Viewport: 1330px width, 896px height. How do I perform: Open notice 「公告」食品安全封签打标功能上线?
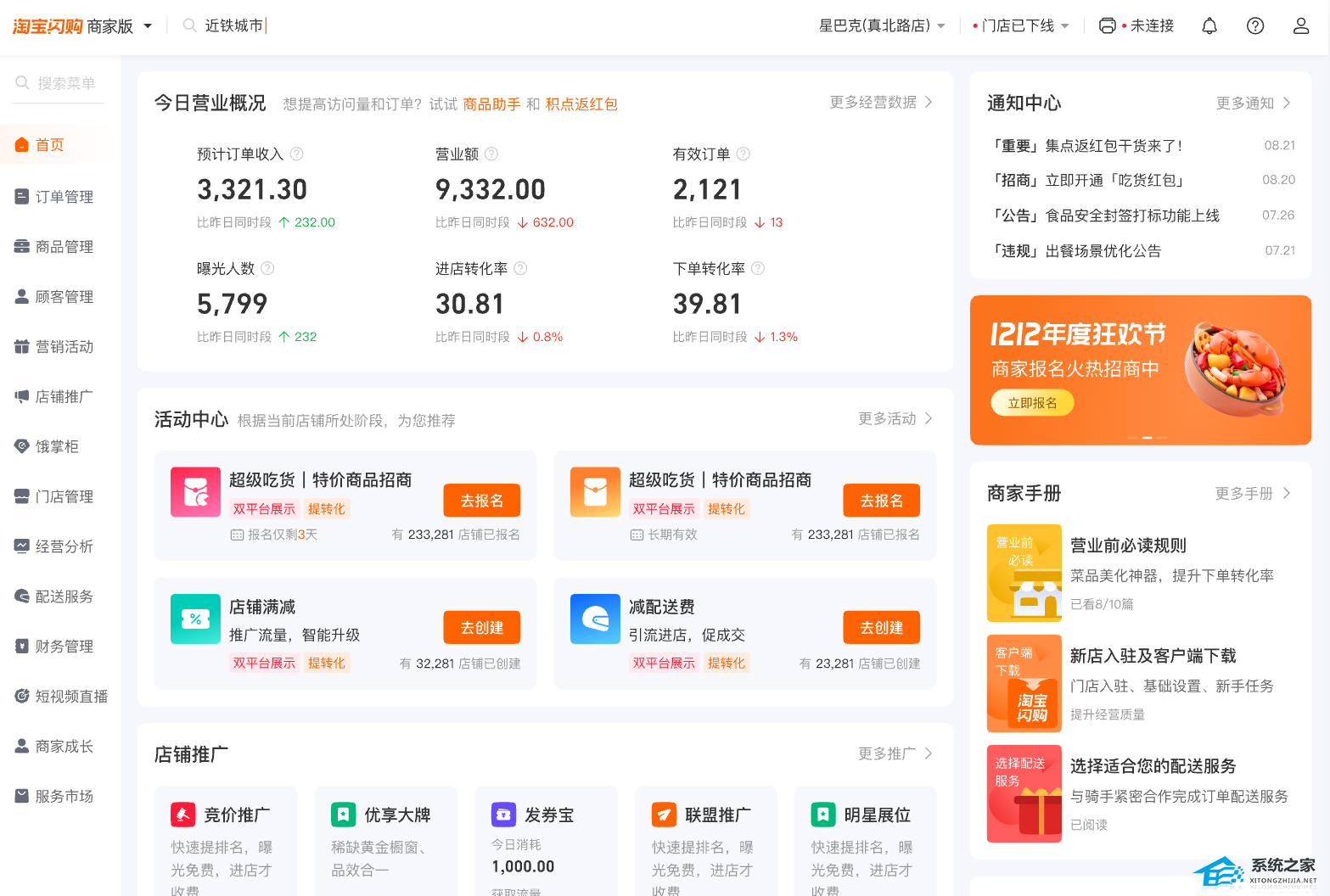coord(1106,216)
